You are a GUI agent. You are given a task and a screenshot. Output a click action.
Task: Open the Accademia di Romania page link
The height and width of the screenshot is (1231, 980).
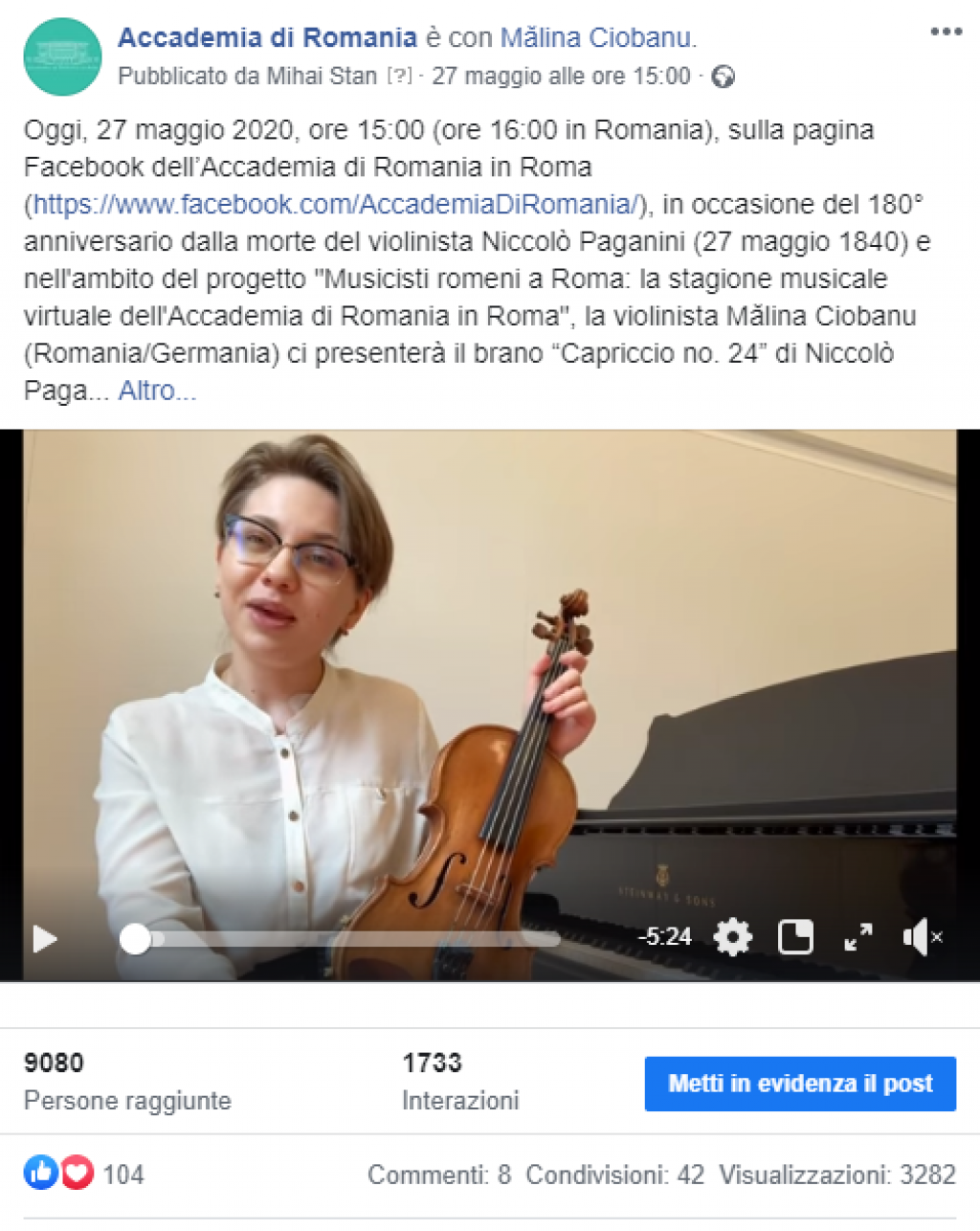pyautogui.click(x=267, y=37)
